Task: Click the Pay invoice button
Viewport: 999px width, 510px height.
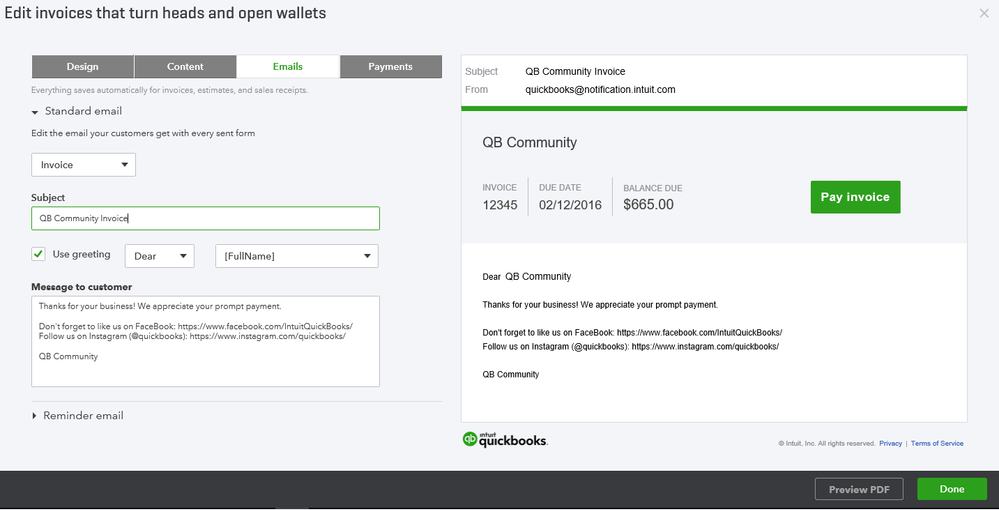Action: [x=855, y=197]
